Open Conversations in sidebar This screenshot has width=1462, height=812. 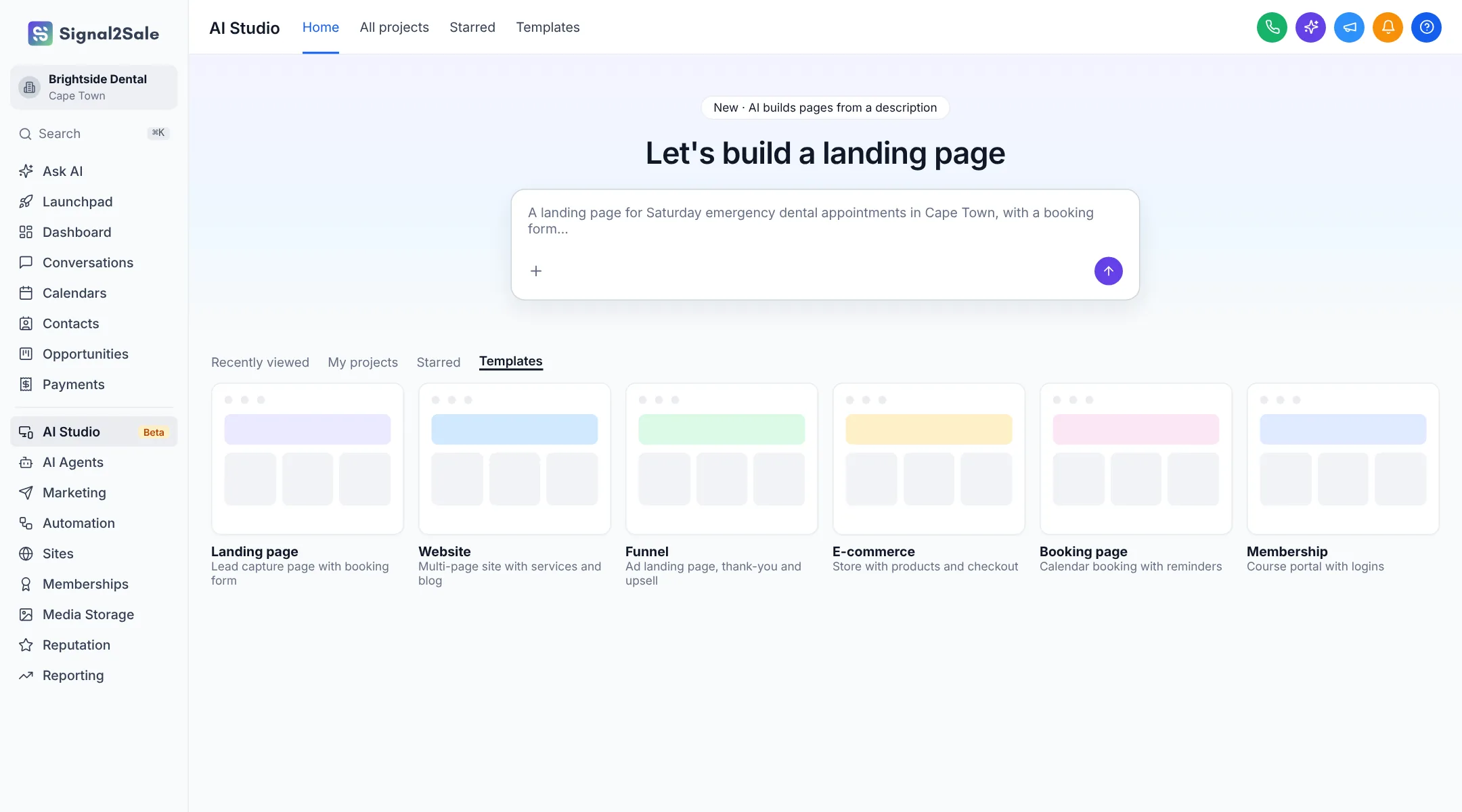coord(94,263)
